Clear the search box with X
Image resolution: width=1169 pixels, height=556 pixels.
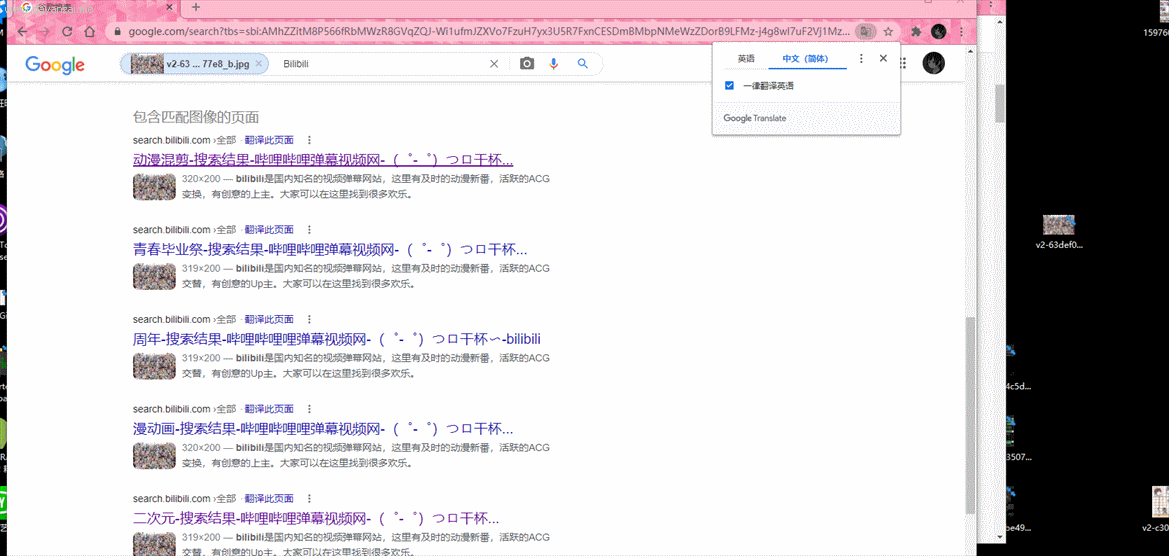[494, 64]
